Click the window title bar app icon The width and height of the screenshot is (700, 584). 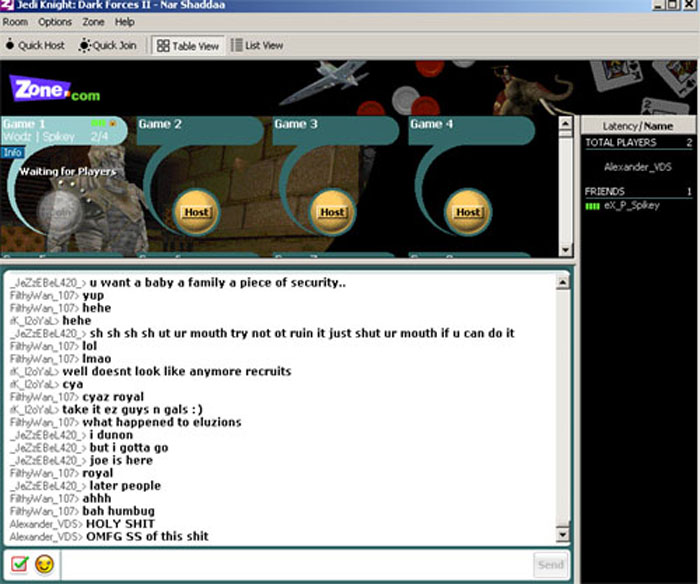click(x=7, y=5)
